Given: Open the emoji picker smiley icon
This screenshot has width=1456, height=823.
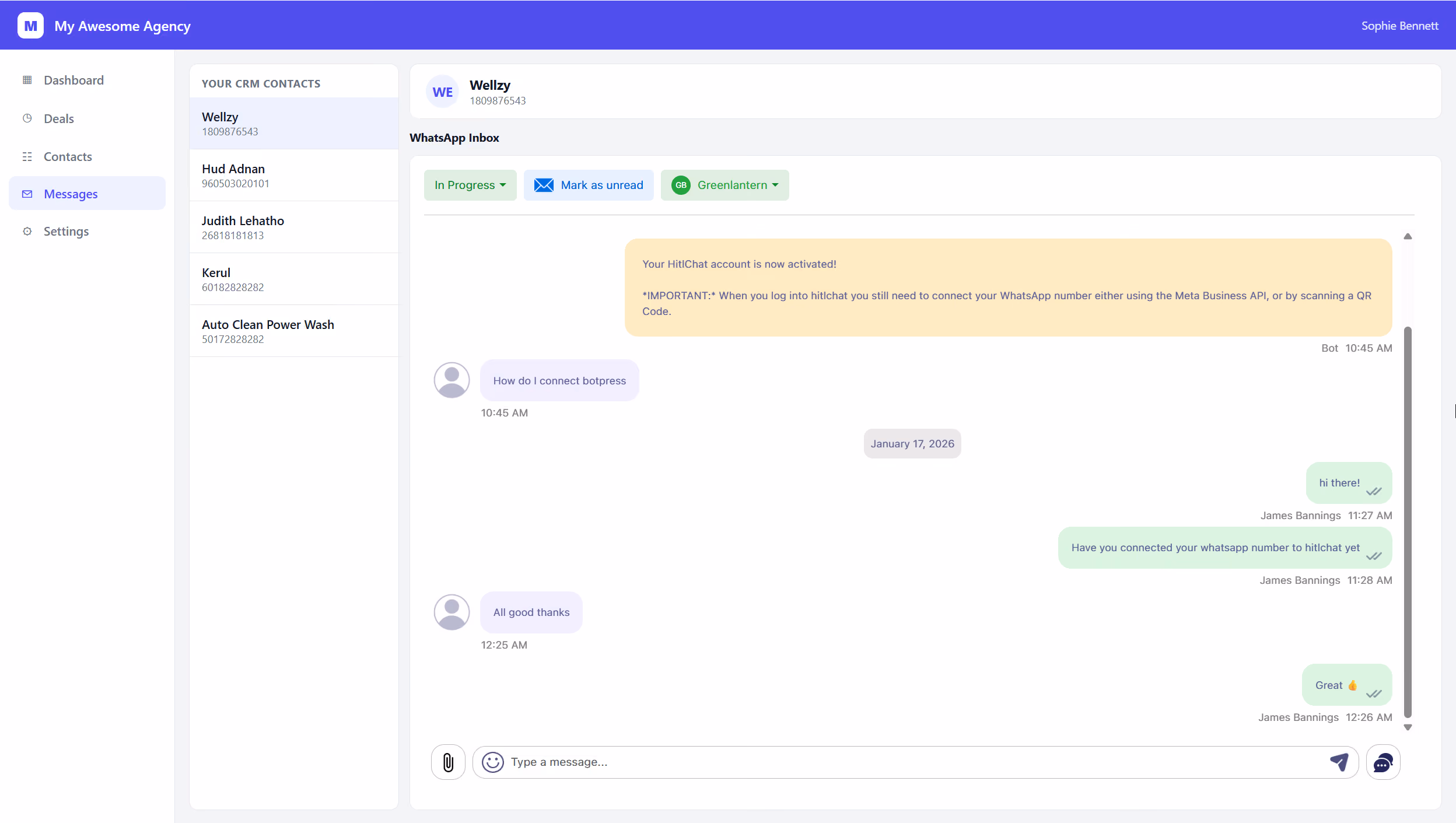Looking at the screenshot, I should tap(493, 762).
